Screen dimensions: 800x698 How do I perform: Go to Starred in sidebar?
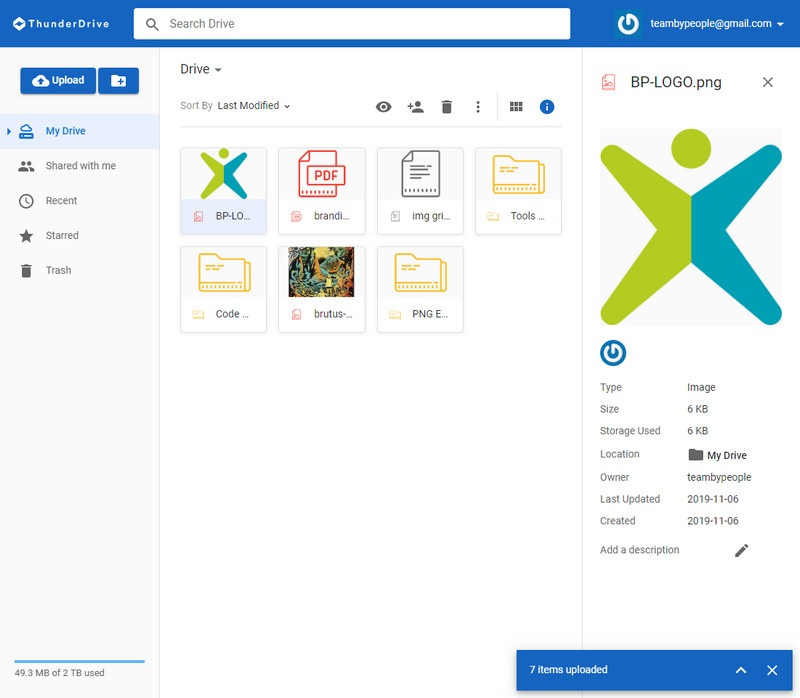(62, 236)
